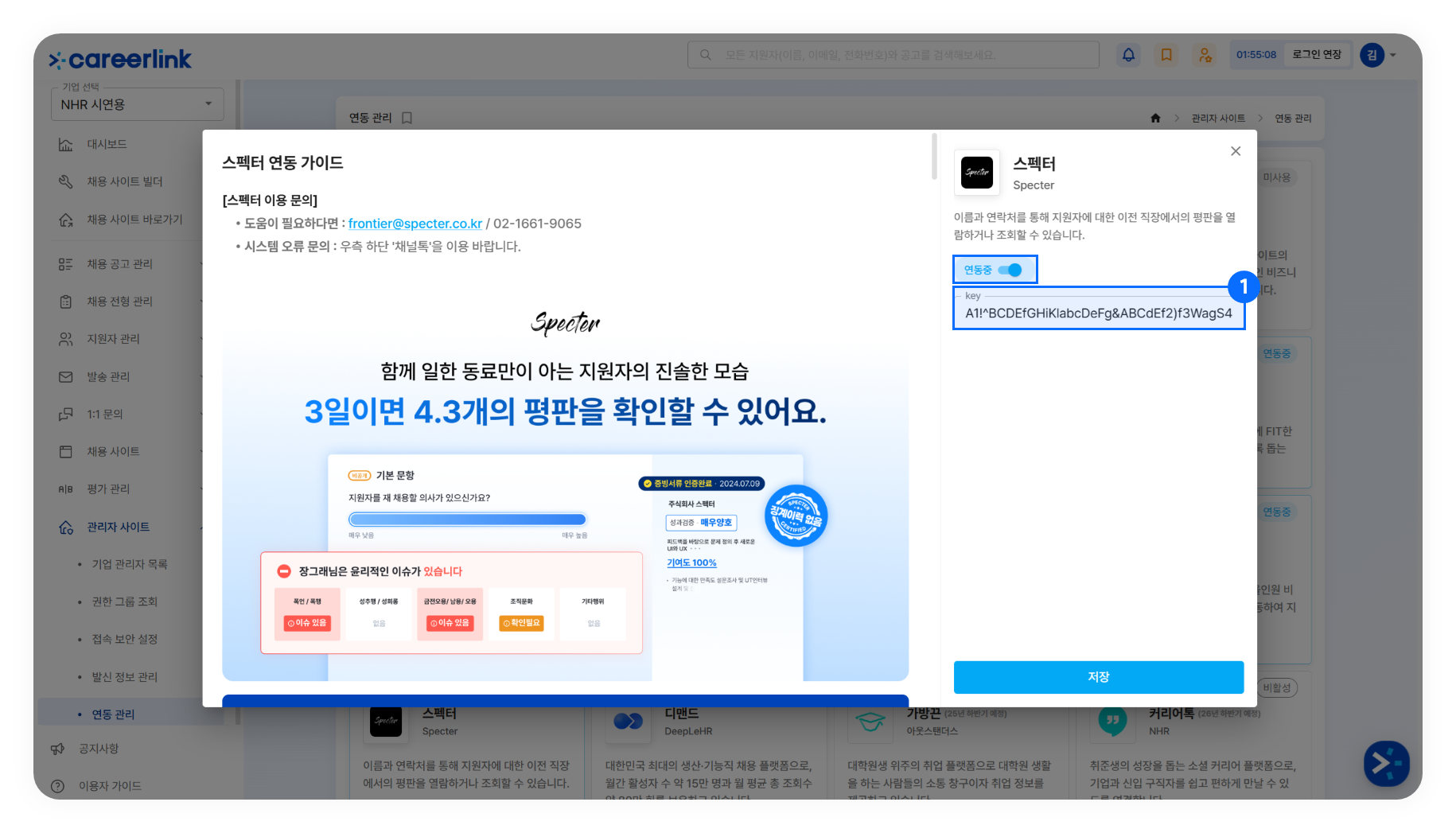
Task: Open 이용자 가이드 page
Action: pyautogui.click(x=110, y=786)
